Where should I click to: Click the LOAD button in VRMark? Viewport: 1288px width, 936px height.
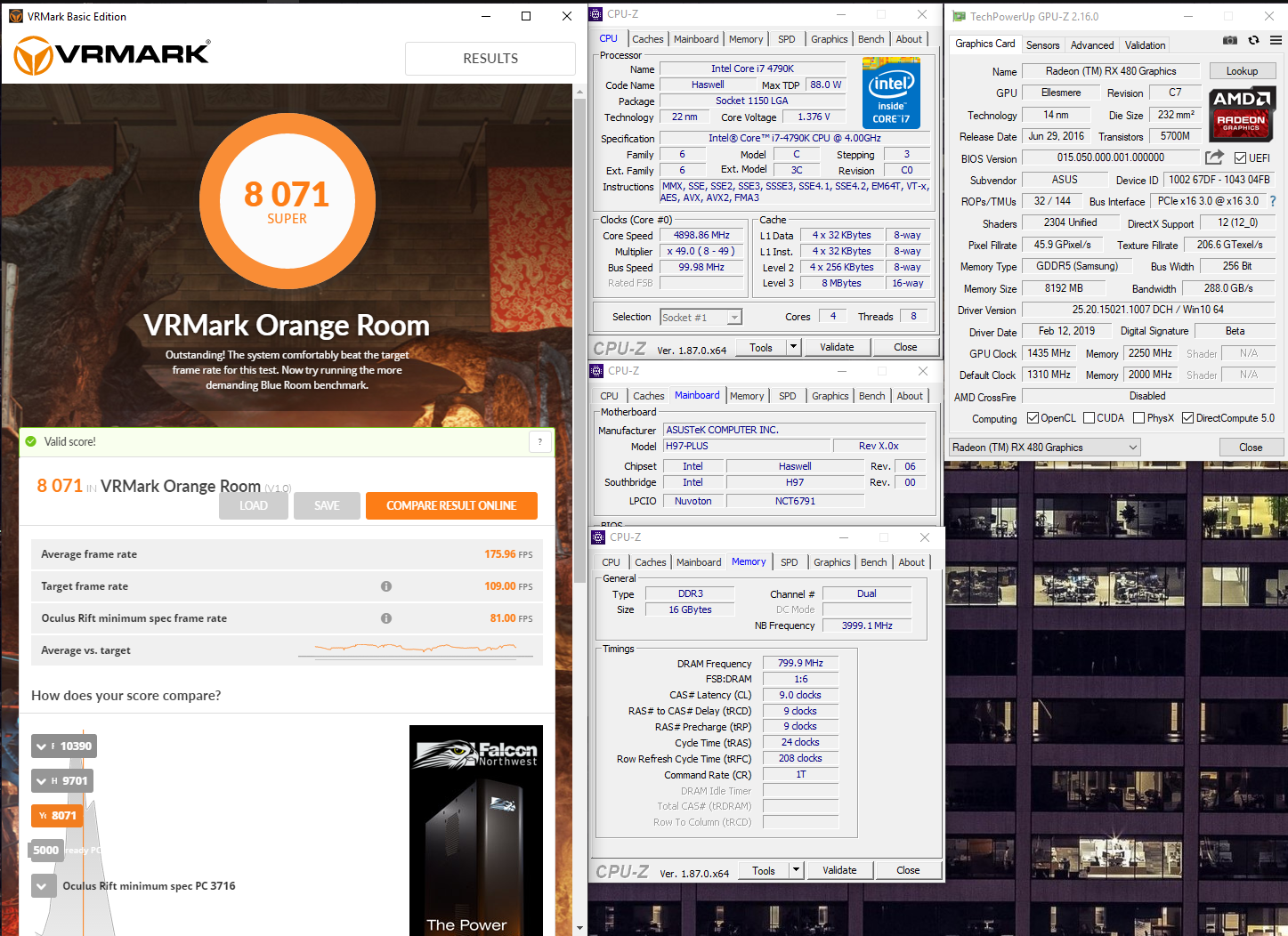pos(254,505)
